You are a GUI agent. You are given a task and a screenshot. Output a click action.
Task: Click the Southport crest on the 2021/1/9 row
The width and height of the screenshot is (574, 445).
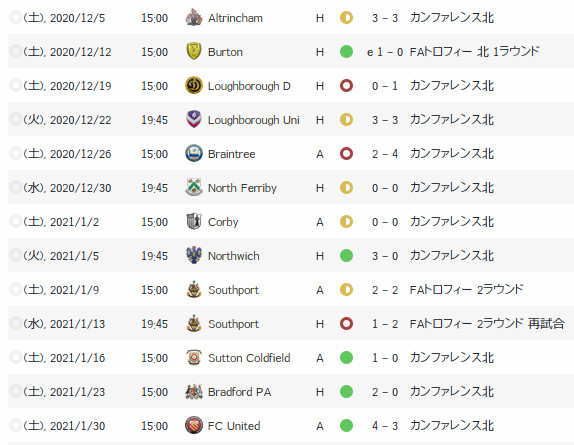tap(194, 289)
